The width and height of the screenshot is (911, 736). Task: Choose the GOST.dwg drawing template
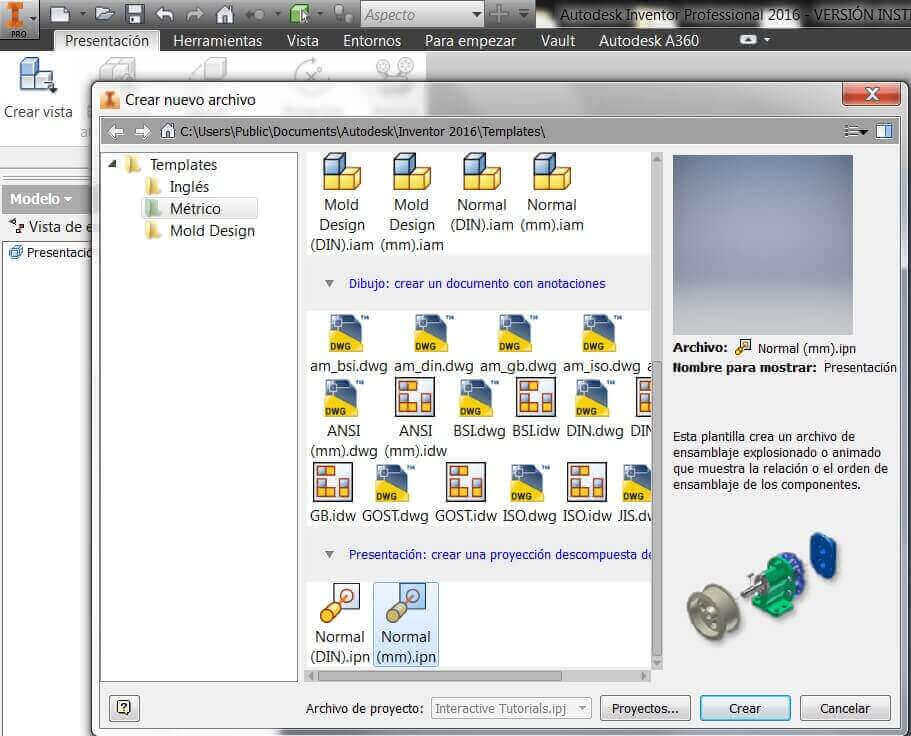pos(394,492)
